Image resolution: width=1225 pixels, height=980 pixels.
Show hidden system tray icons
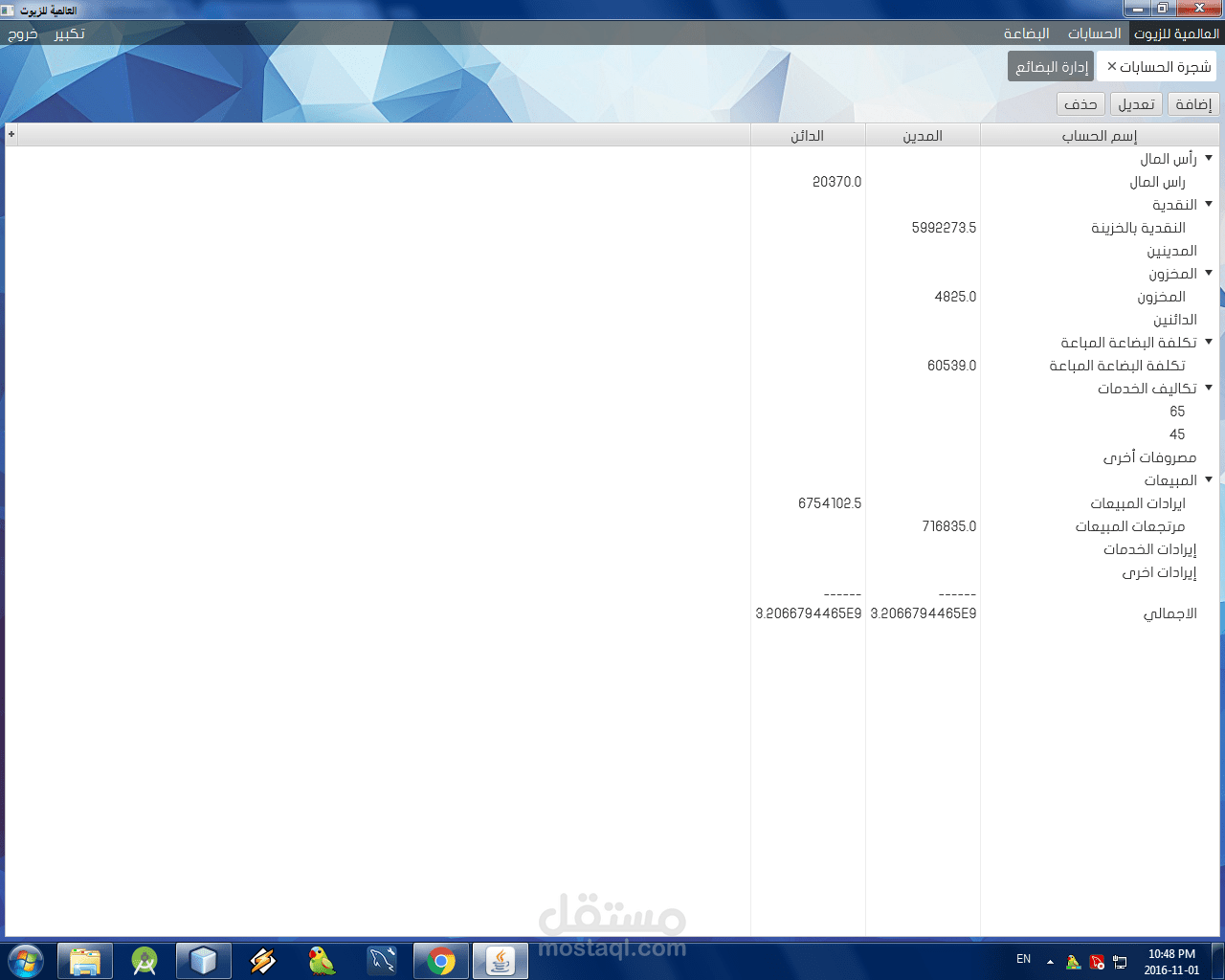point(1050,962)
